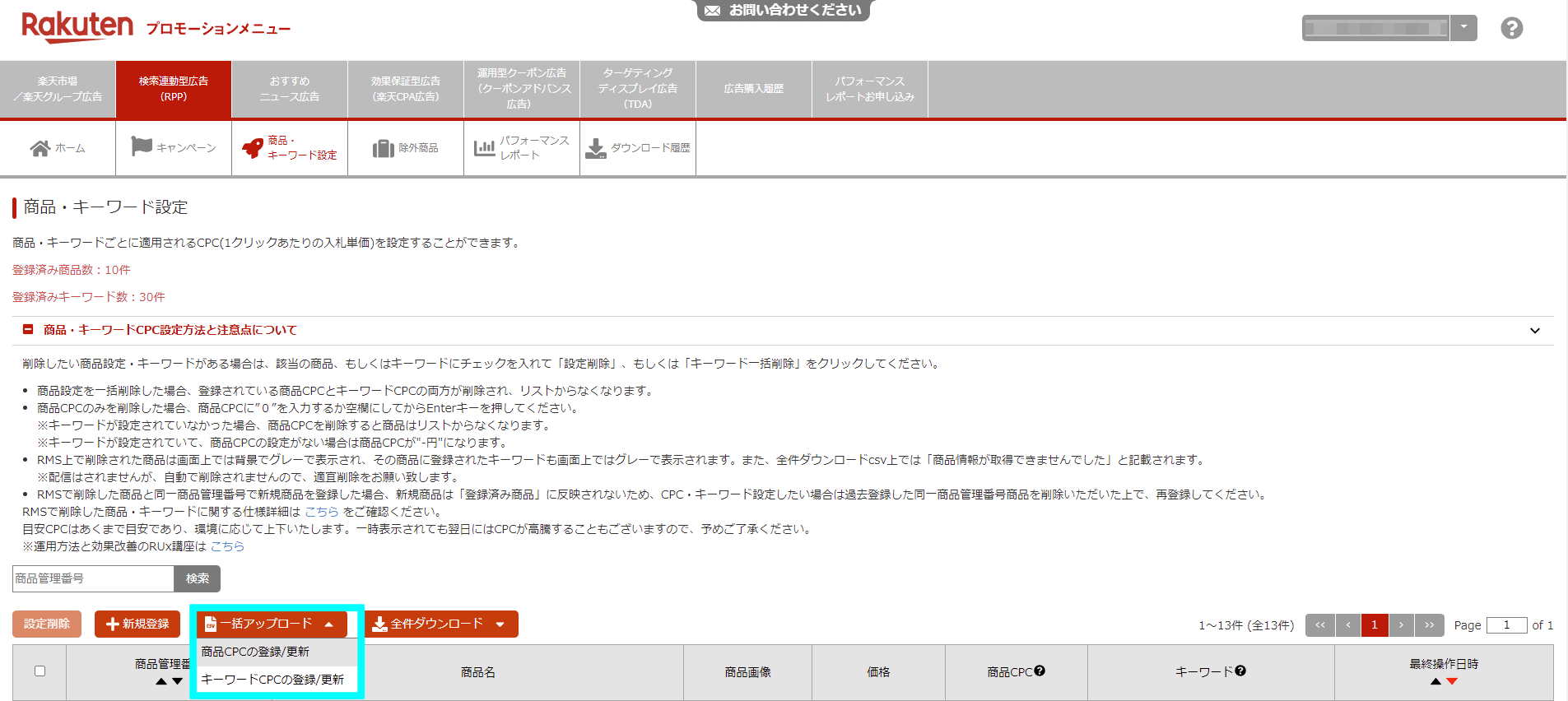This screenshot has height=701, width=1568.
Task: Open the お問い合わせください contact tab
Action: coord(784,11)
